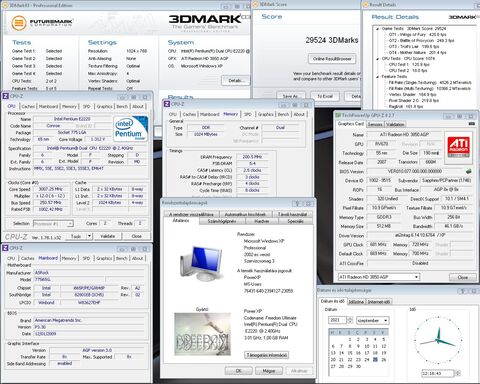The width and height of the screenshot is (480, 384).
Task: Collapse the Game Tests tree node
Action: point(378,29)
